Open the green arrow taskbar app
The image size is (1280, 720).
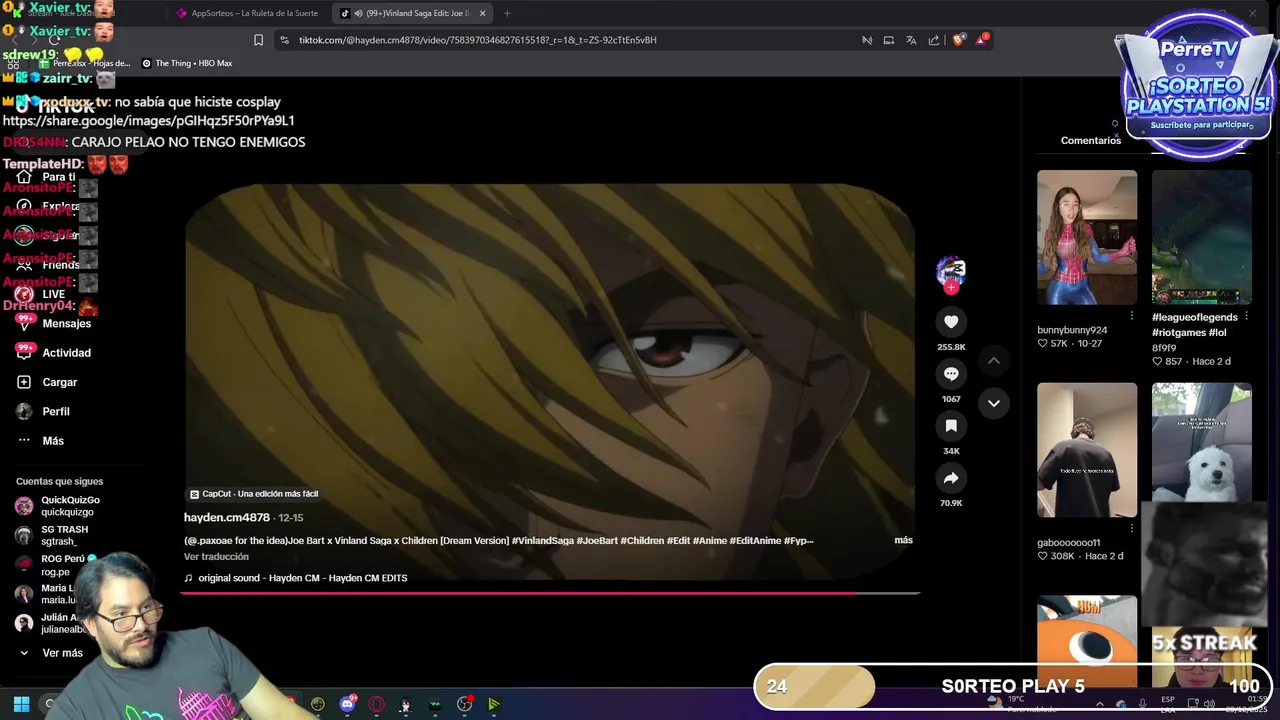tap(493, 704)
